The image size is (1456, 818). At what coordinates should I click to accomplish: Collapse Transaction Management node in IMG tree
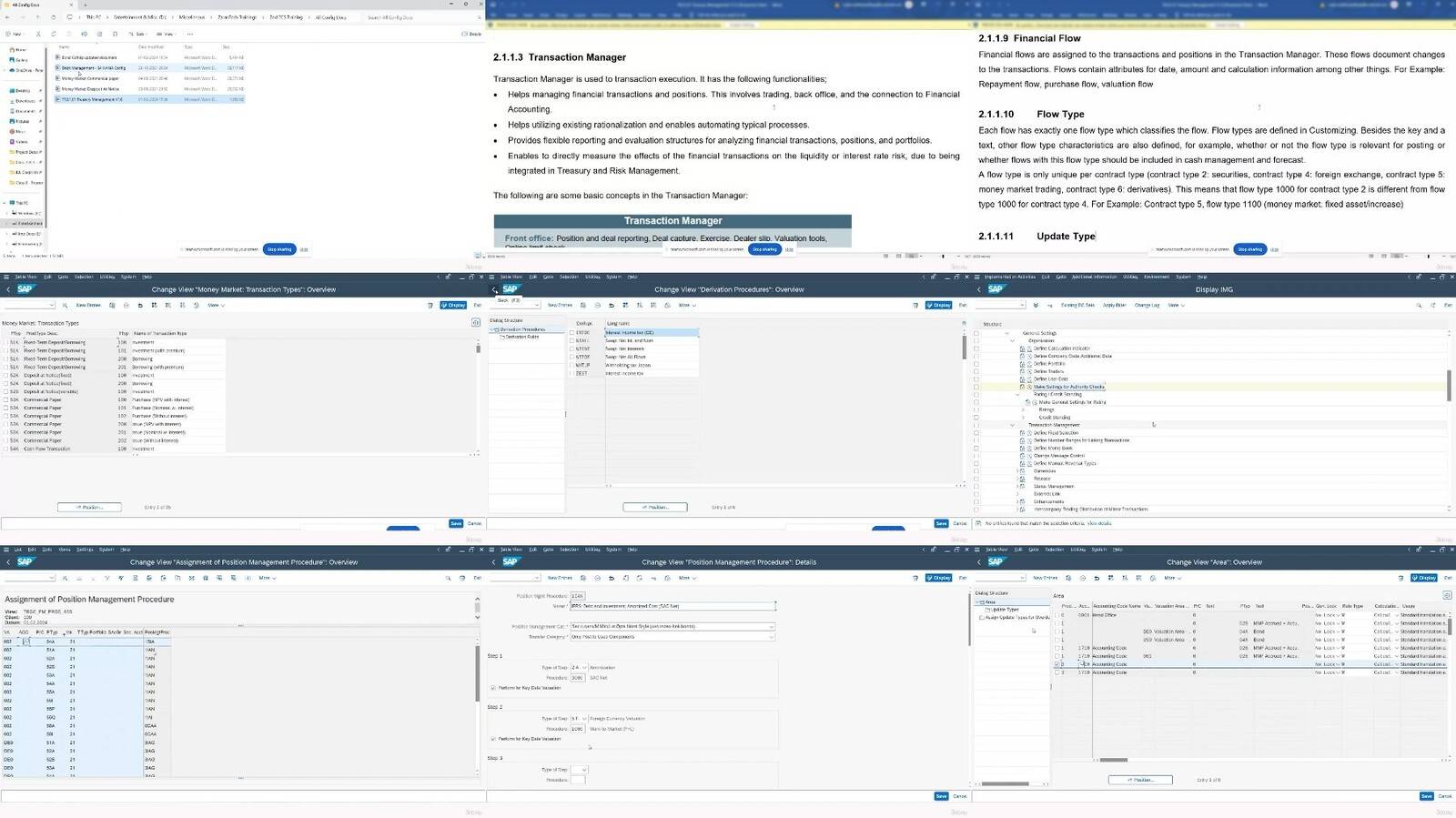pos(1012,425)
